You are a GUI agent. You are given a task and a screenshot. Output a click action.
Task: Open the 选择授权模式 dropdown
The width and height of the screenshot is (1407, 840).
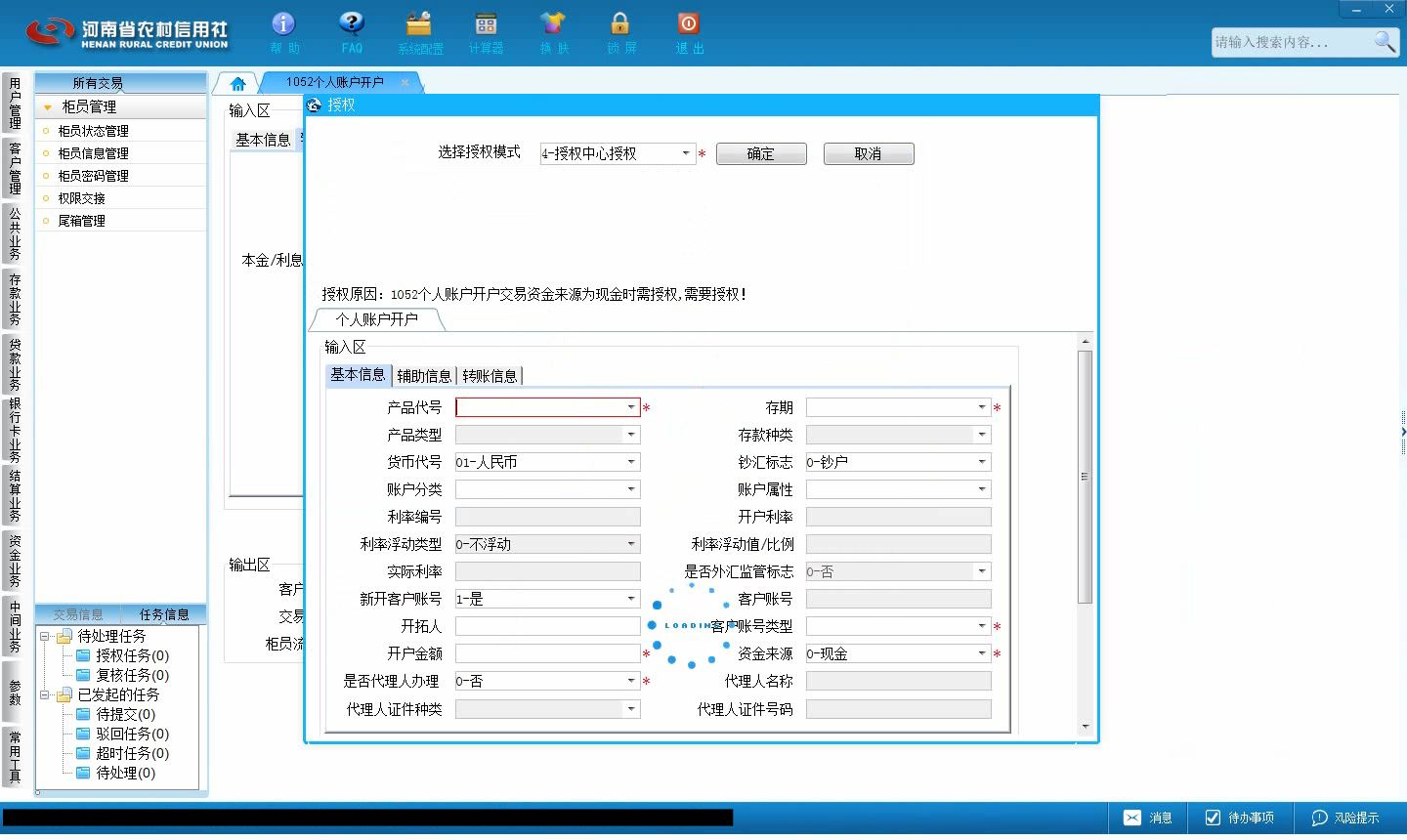(686, 153)
